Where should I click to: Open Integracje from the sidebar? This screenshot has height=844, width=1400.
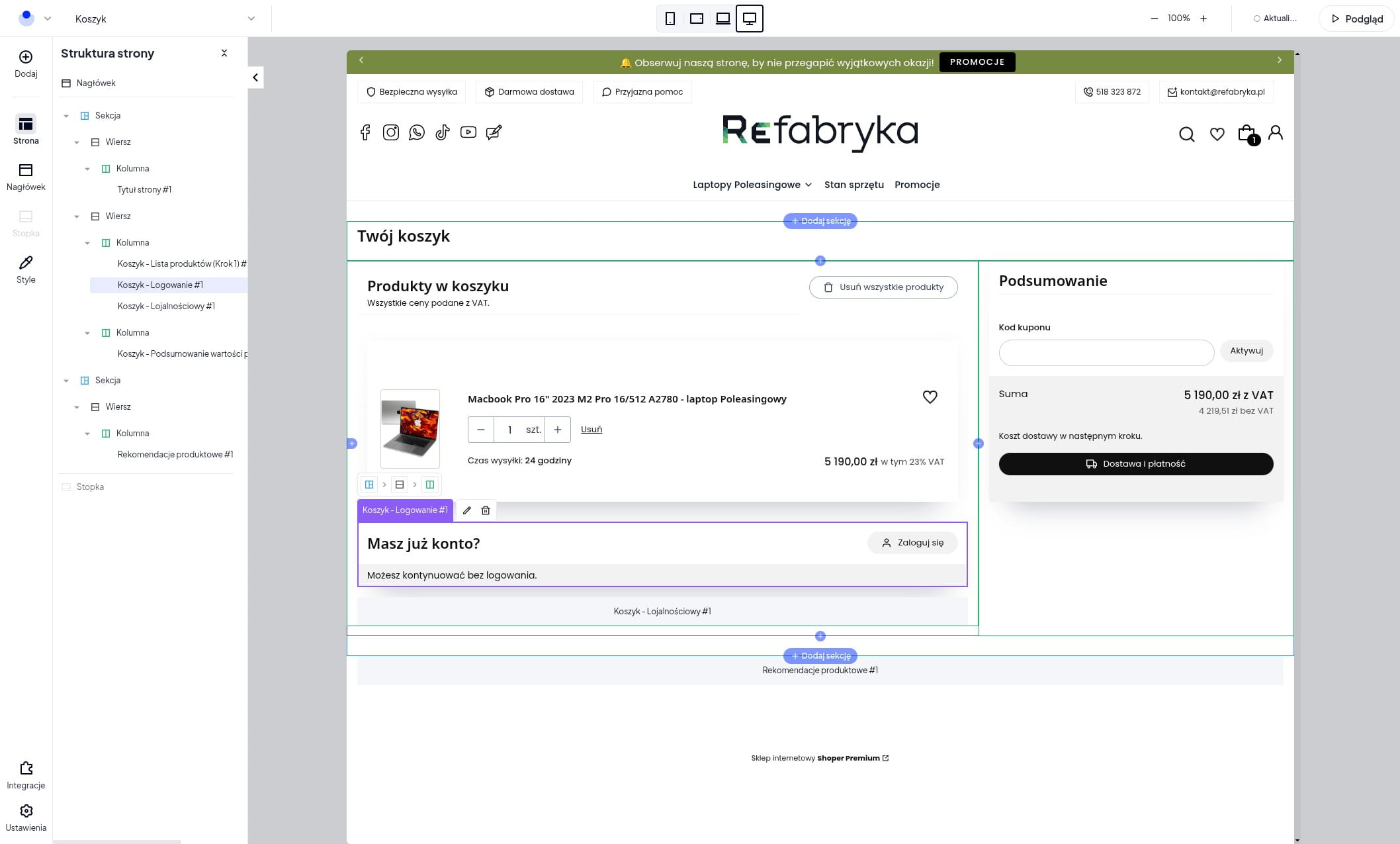tap(26, 775)
